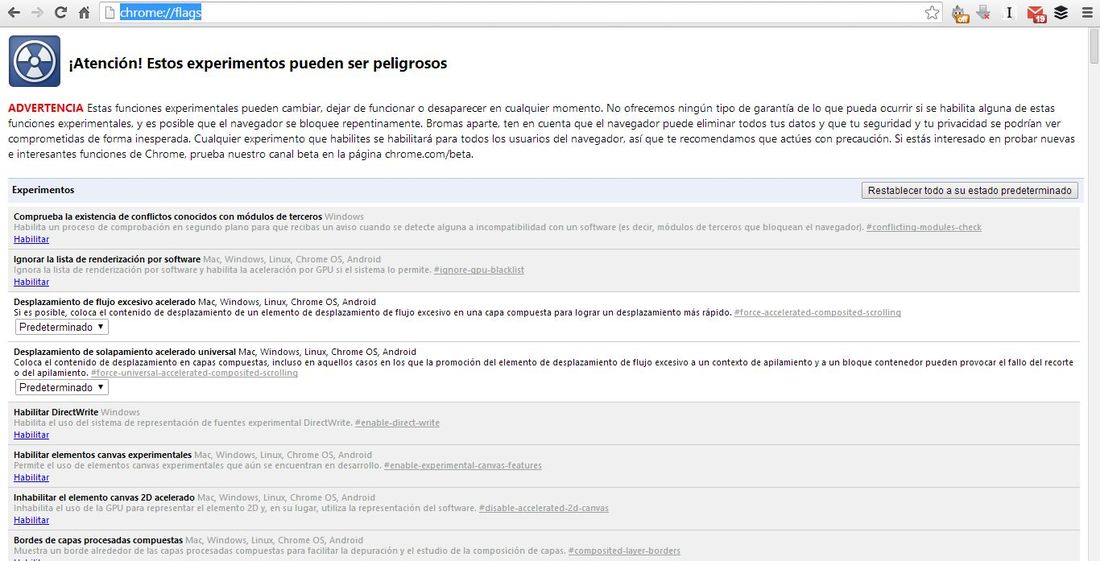
Task: Bookmark this page with the star icon
Action: (932, 13)
